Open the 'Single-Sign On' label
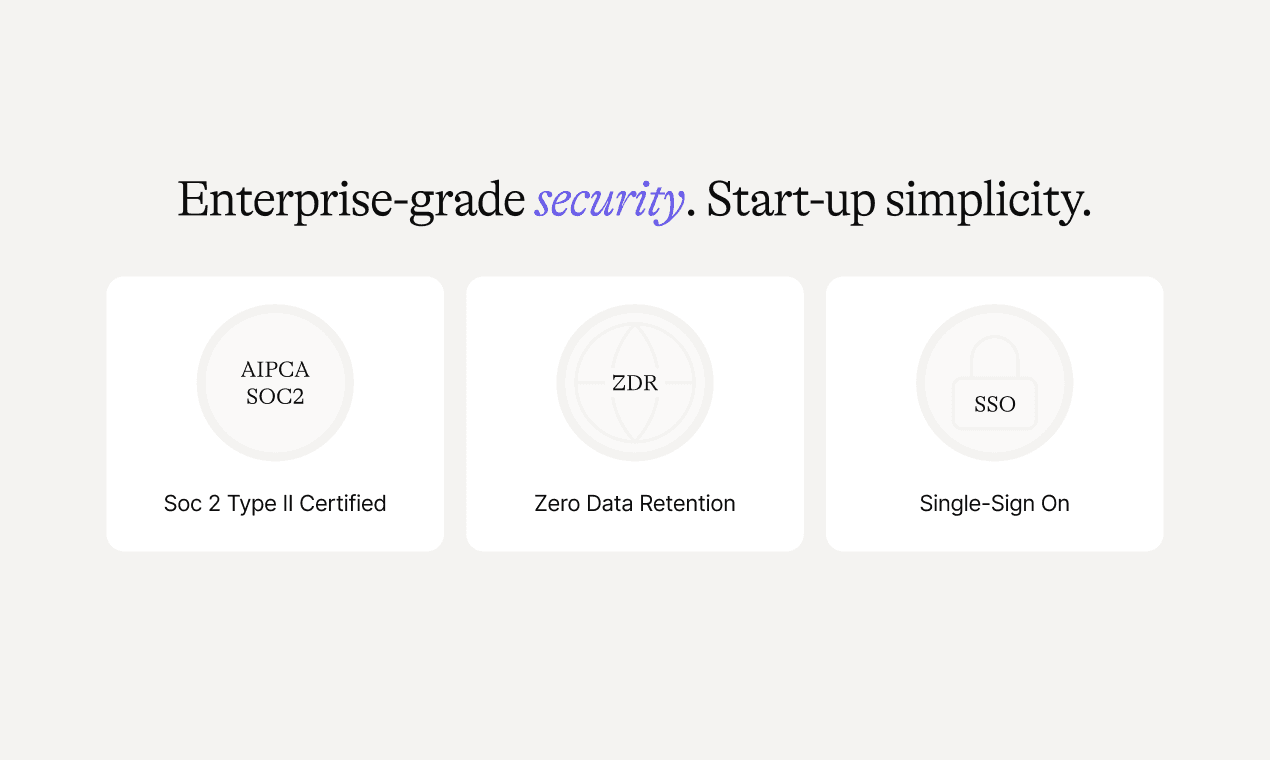Viewport: 1270px width, 760px height. [x=995, y=504]
